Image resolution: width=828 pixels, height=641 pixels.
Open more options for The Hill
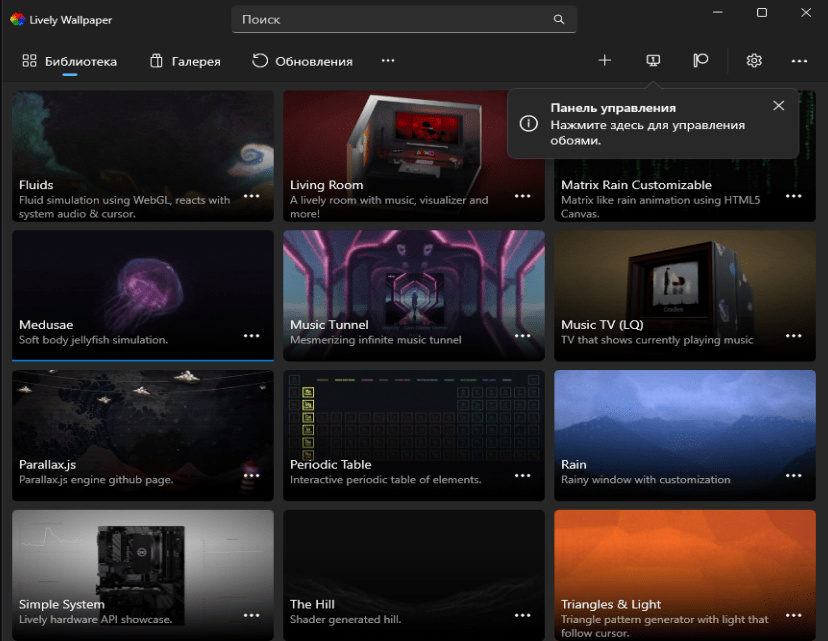(522, 615)
